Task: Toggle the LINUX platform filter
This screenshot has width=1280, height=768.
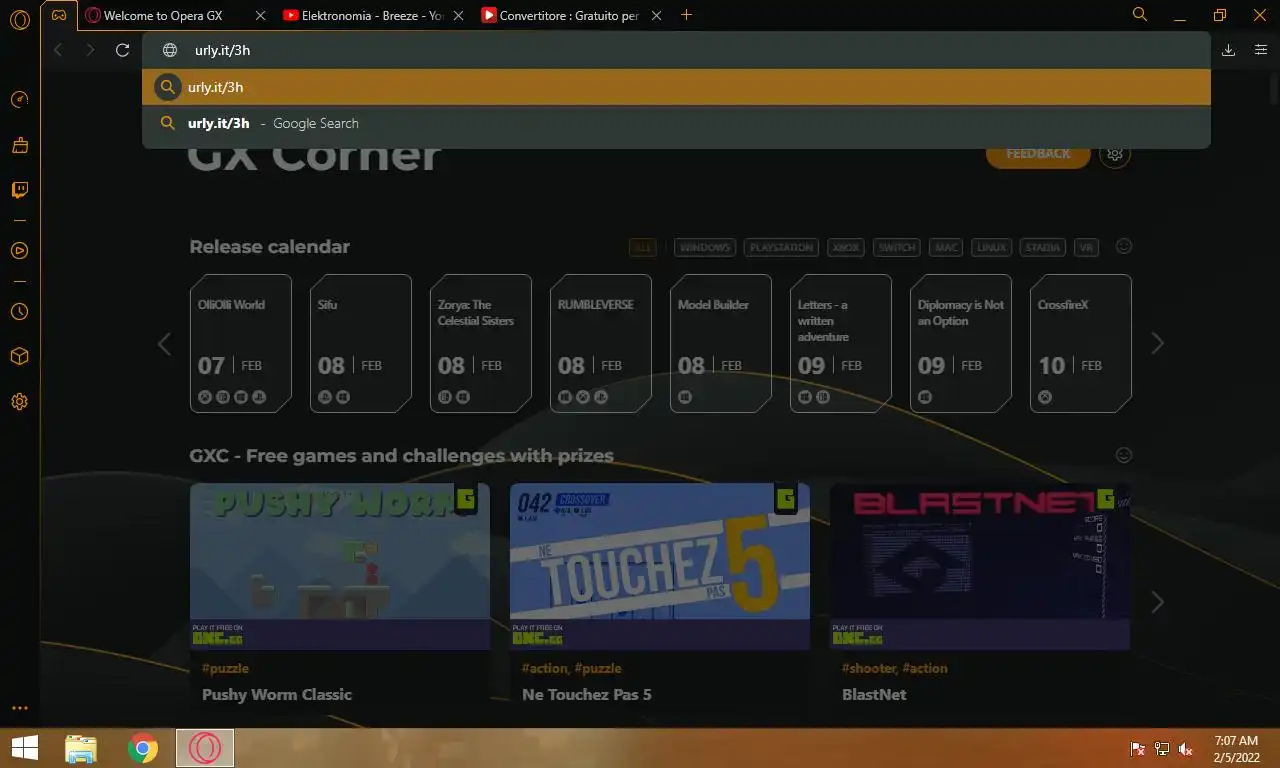Action: (992, 247)
